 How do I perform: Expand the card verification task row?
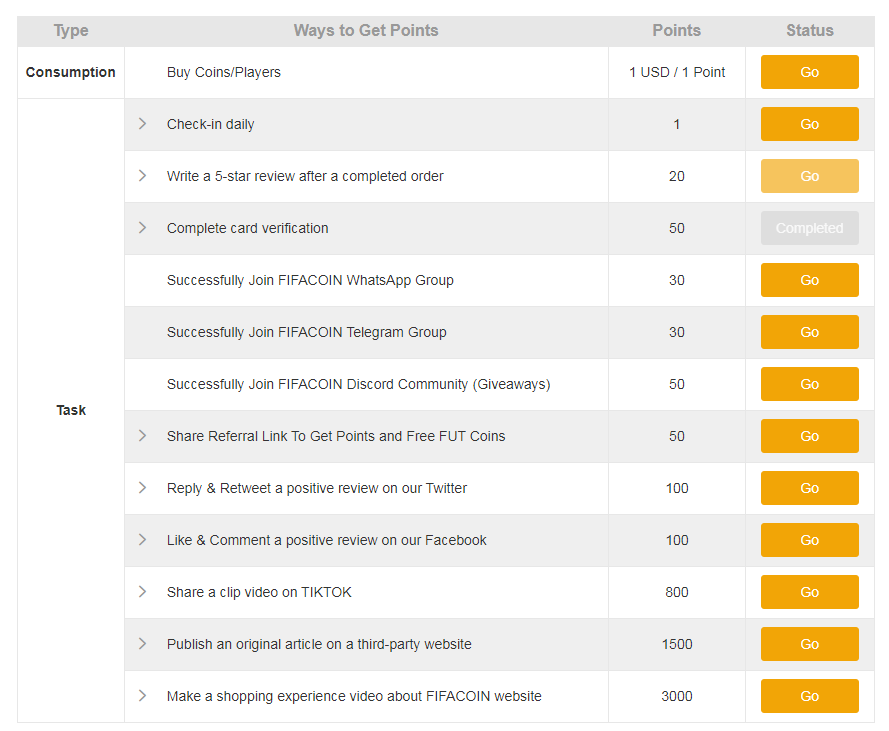coord(143,228)
